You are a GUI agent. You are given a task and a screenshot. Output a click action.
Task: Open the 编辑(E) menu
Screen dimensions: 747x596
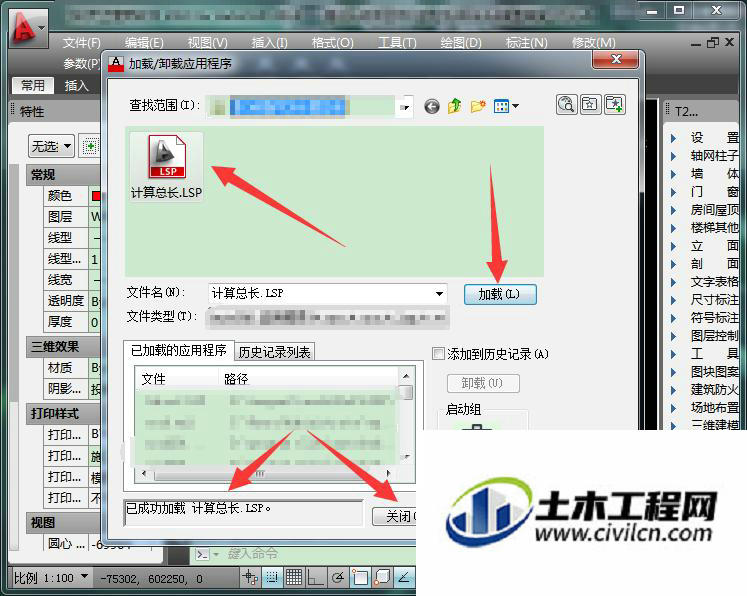tap(144, 43)
